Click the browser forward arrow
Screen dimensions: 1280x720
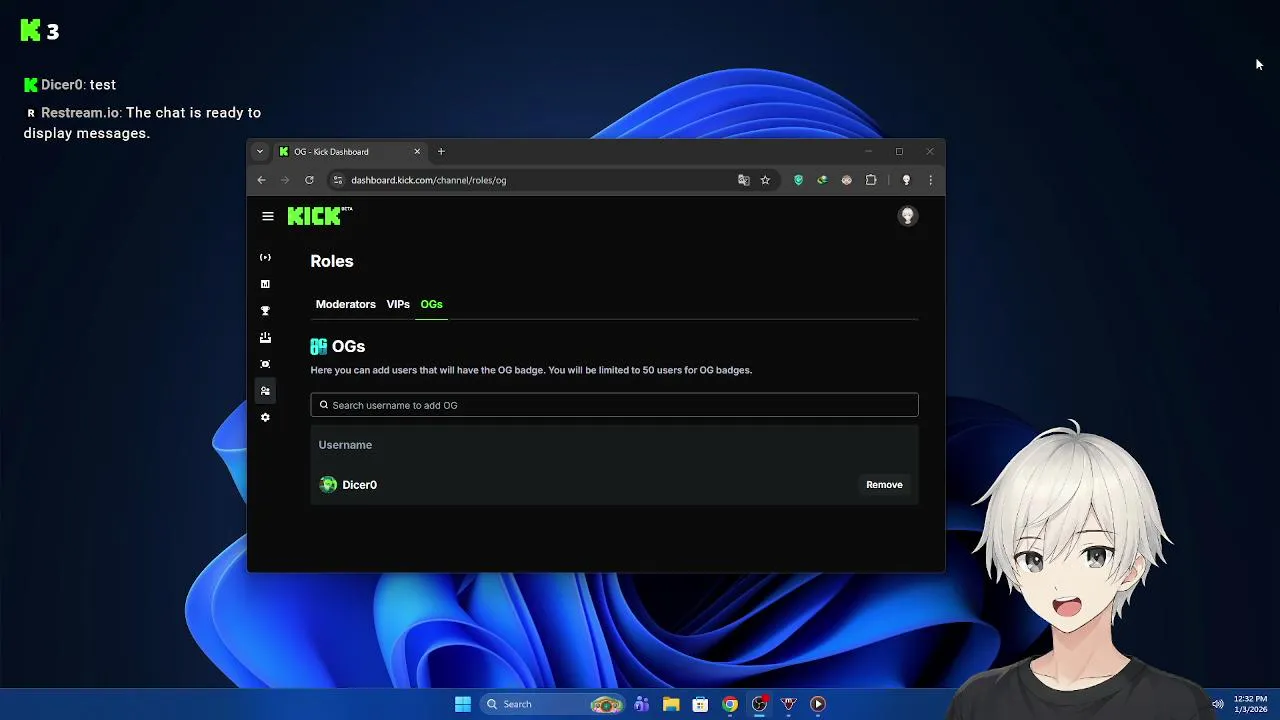(x=285, y=180)
